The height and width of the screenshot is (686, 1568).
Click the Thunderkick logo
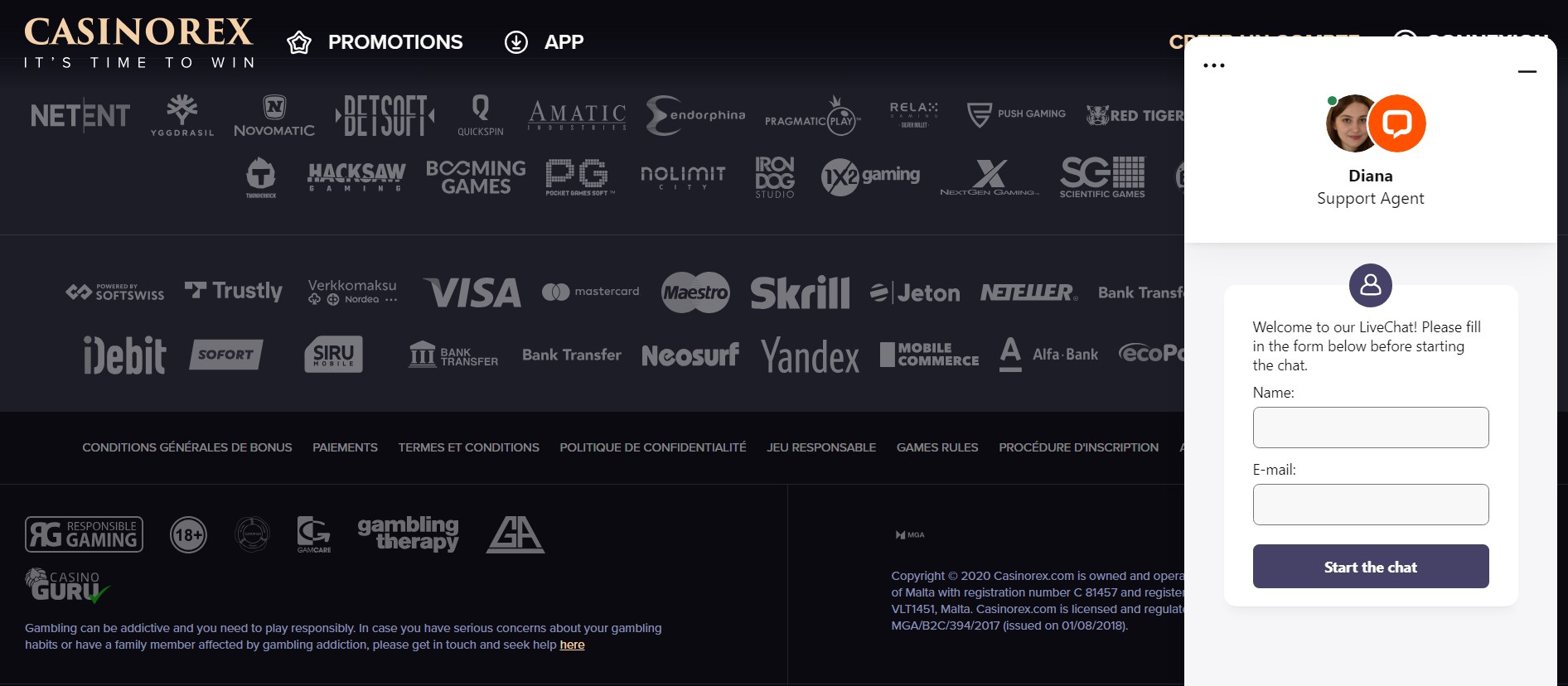pos(261,177)
